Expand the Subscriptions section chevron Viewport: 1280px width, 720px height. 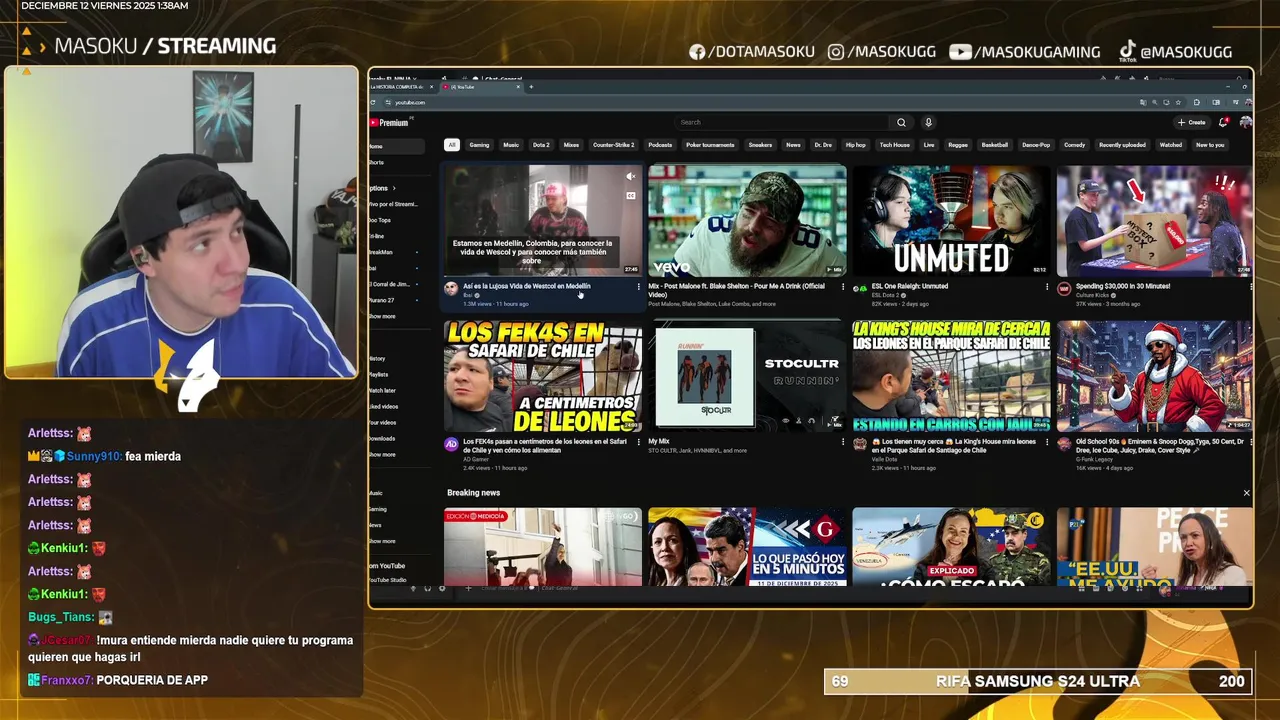click(x=394, y=188)
